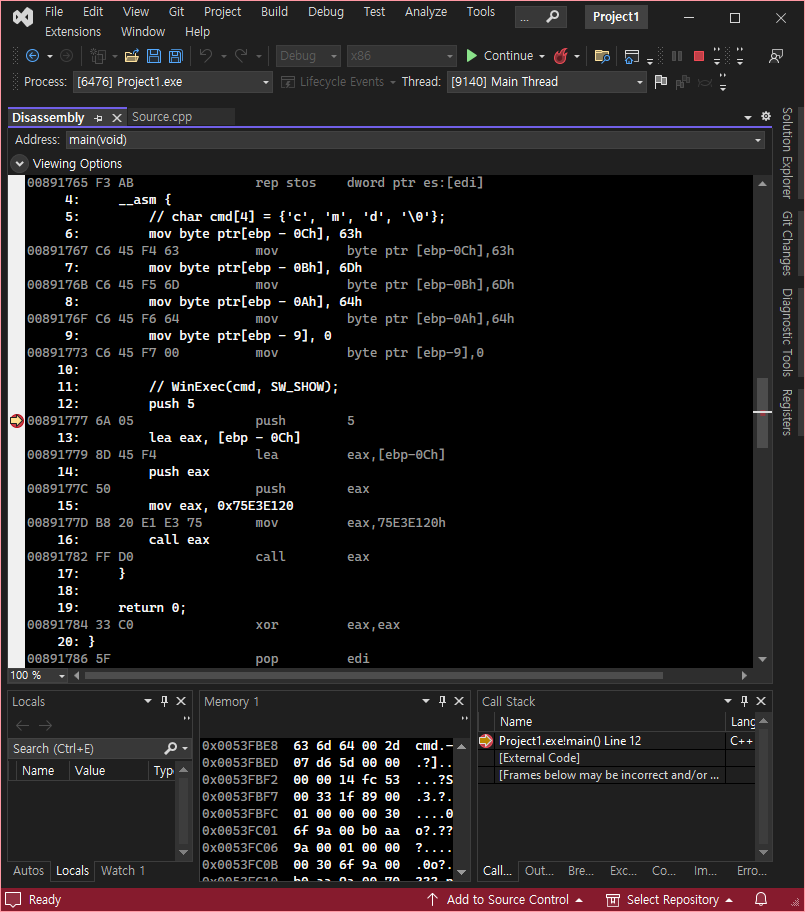
Task: Click memory address 0x0053FBE8
Action: tap(240, 746)
